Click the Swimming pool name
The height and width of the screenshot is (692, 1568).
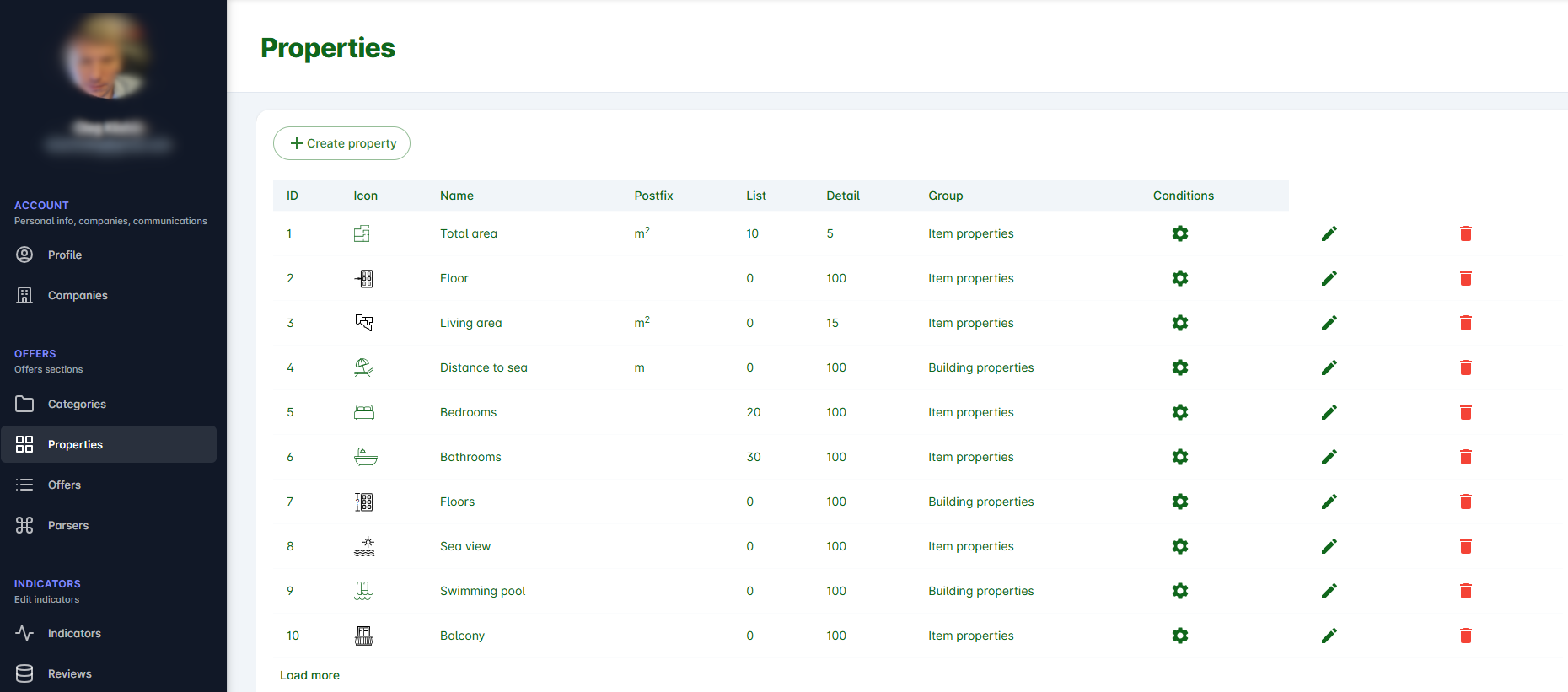tap(482, 591)
